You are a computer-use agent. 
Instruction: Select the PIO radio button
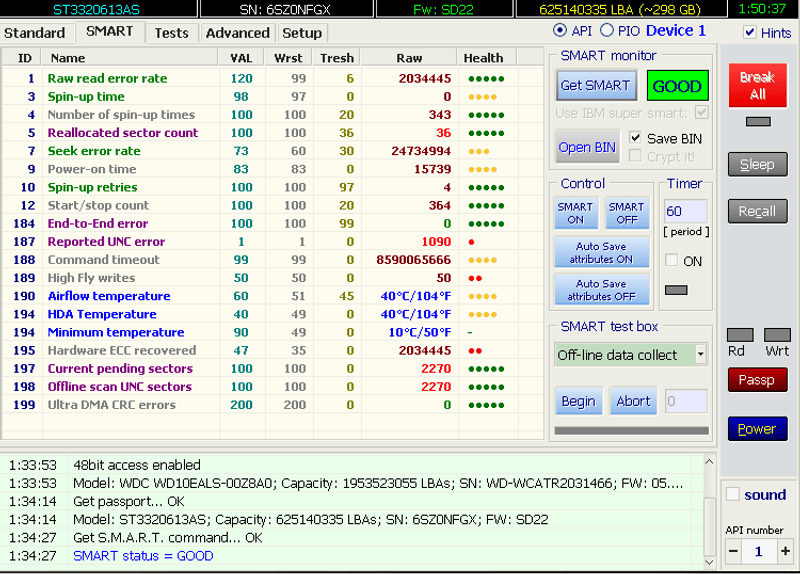point(608,31)
